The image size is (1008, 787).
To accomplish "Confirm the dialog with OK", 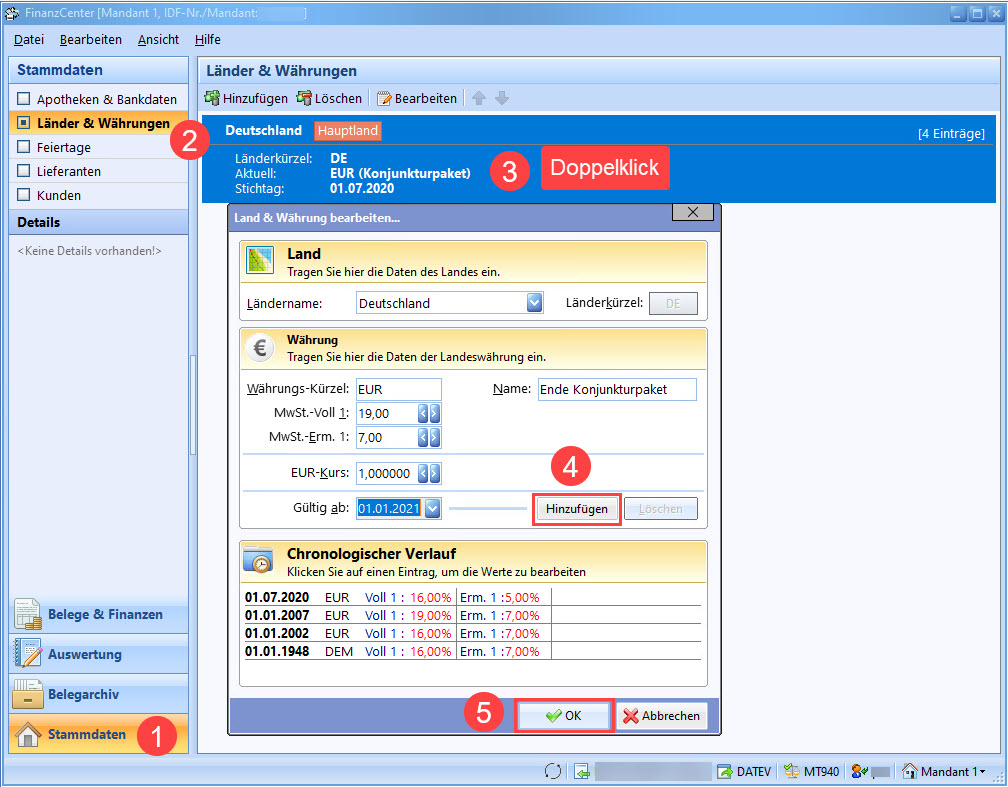I will (563, 716).
